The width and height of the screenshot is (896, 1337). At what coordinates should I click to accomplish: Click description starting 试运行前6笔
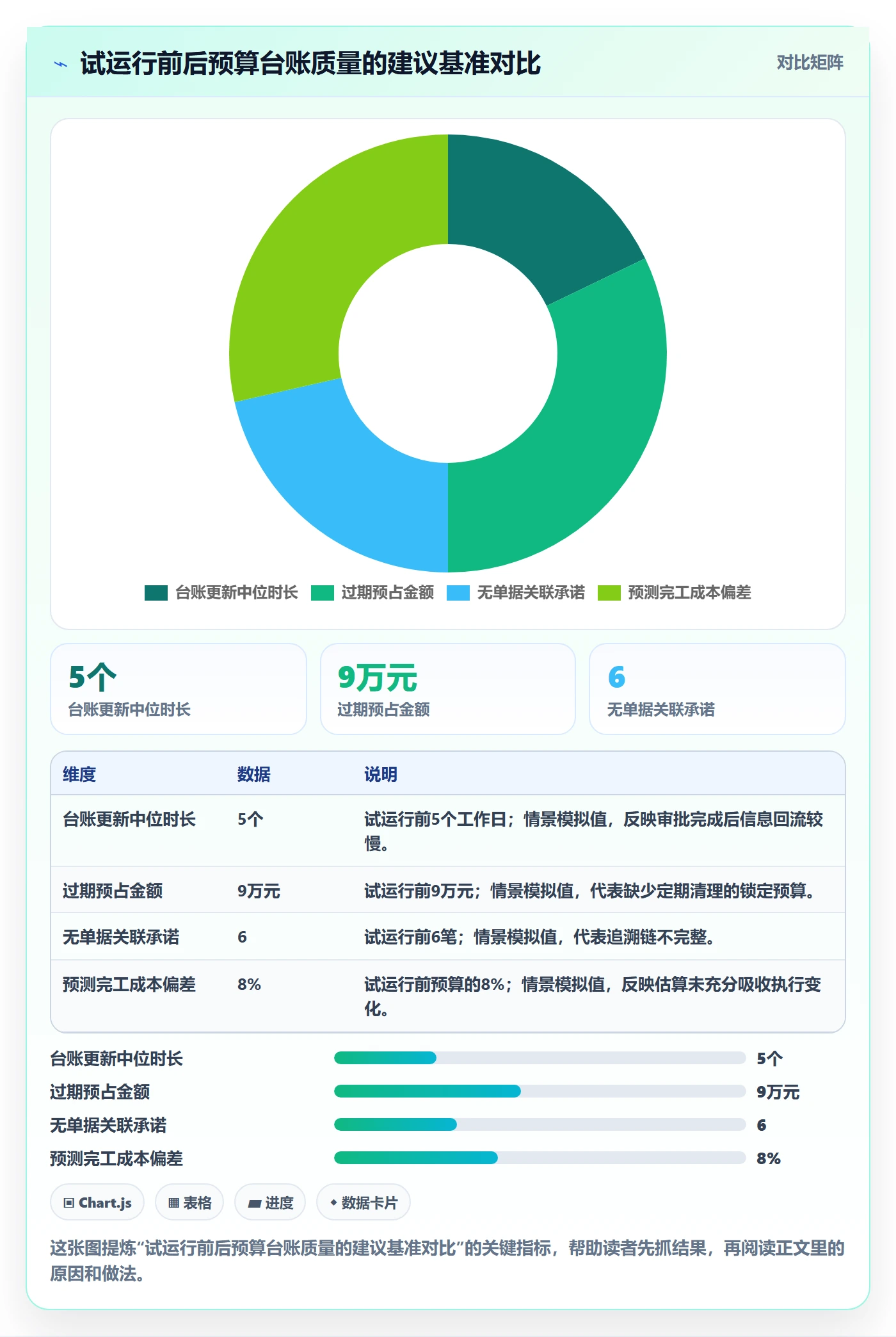click(540, 937)
